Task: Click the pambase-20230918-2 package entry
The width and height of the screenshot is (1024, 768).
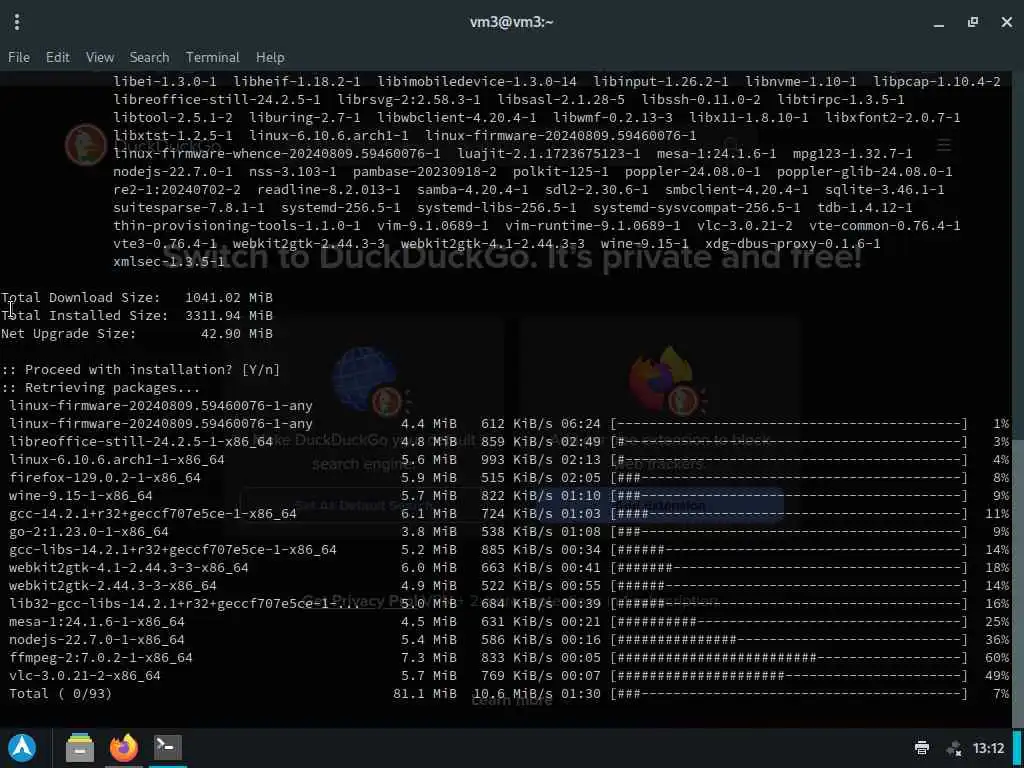Action: 424,172
